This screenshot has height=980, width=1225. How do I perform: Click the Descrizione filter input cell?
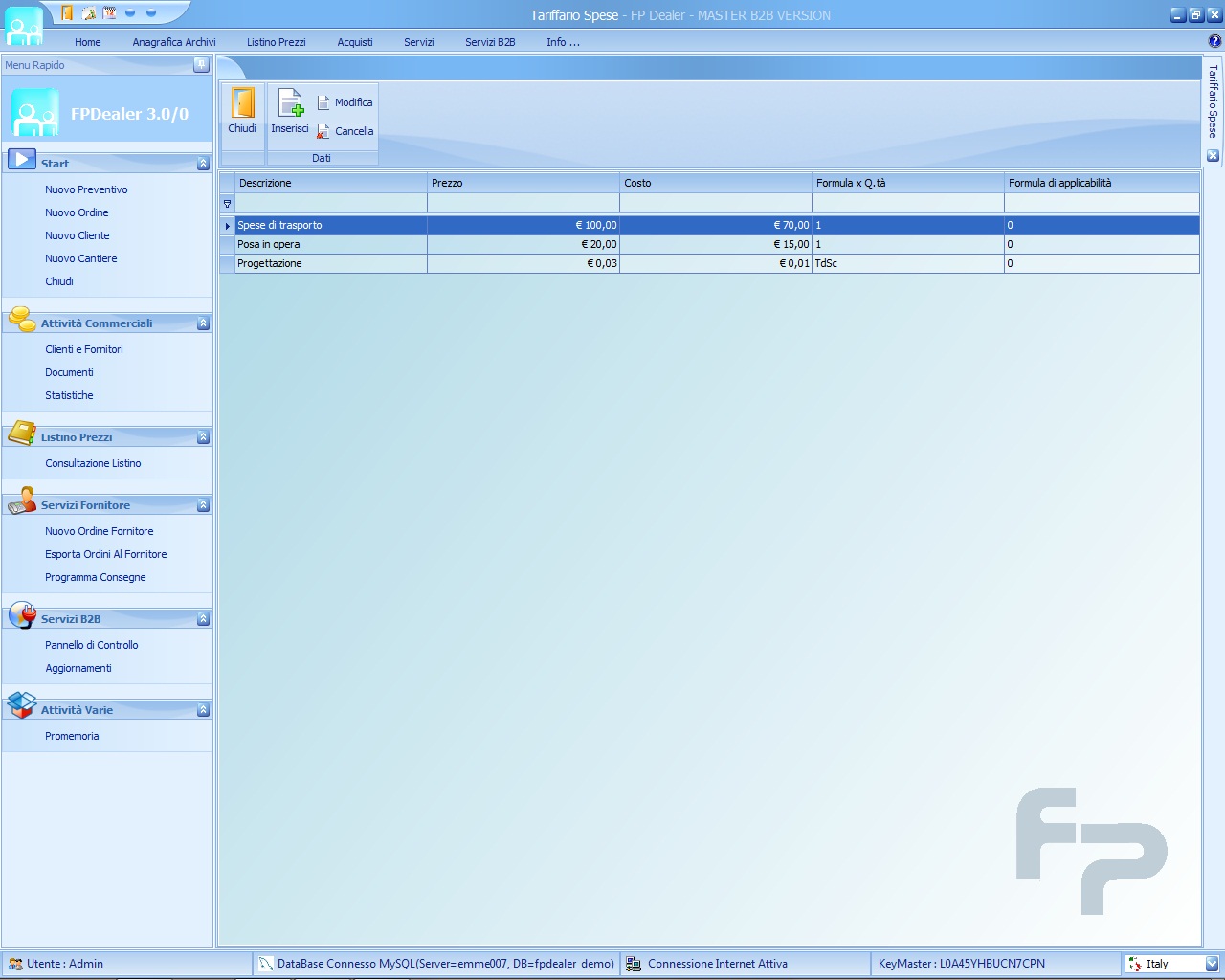pos(331,203)
